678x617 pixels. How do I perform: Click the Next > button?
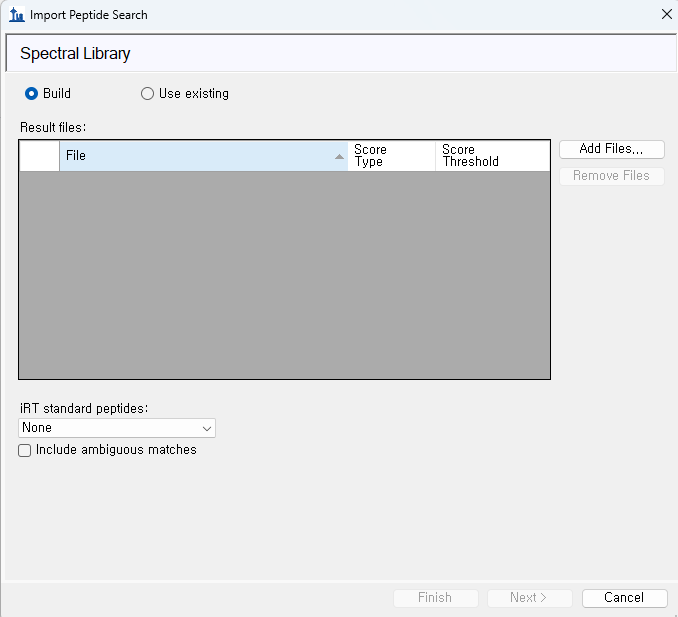tap(529, 598)
